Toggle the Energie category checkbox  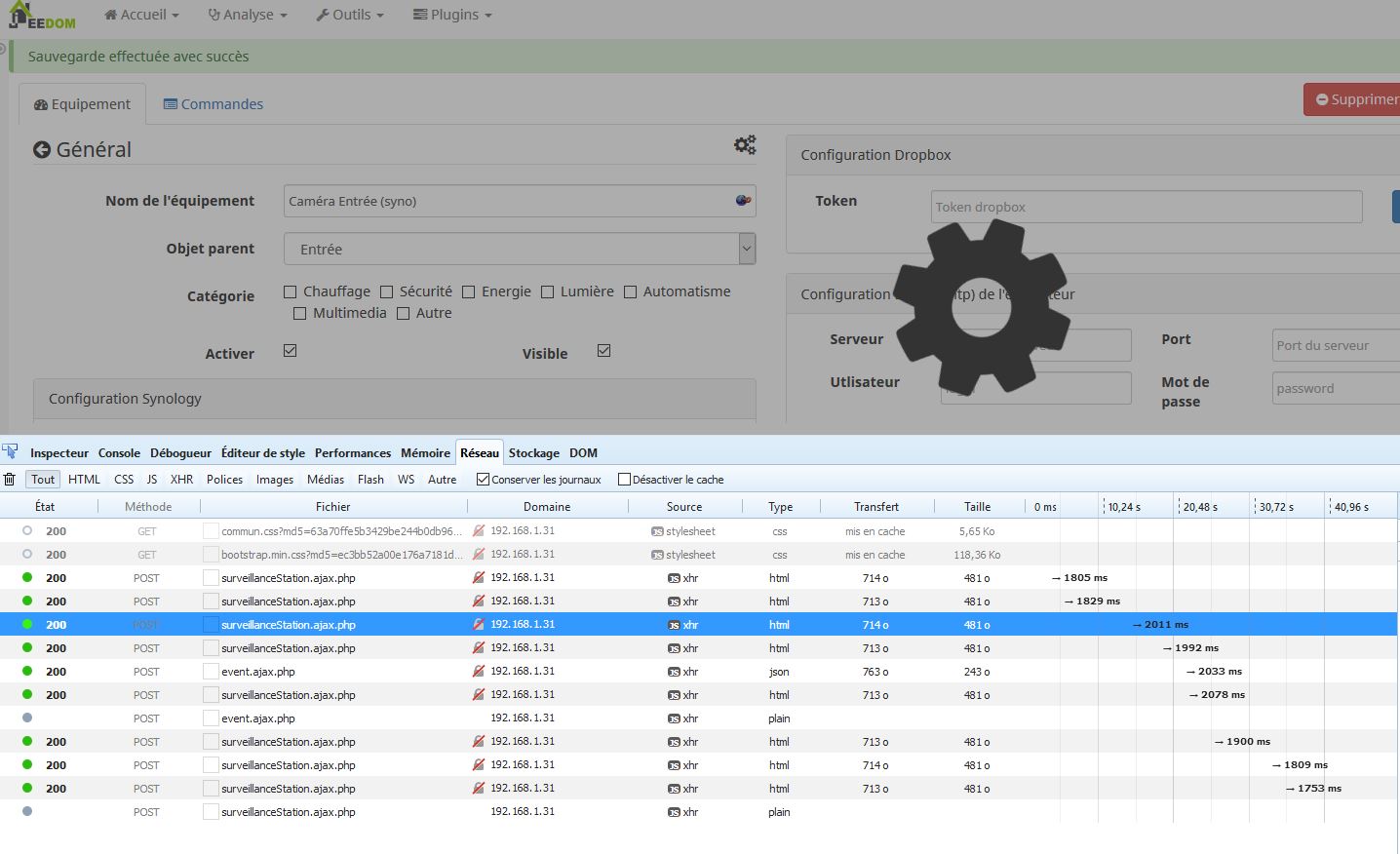[468, 291]
